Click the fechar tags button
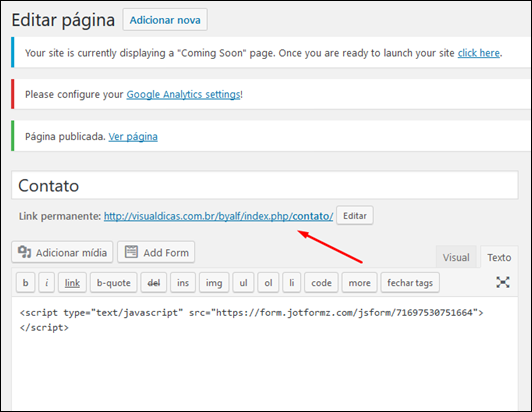The image size is (532, 412). coord(410,282)
